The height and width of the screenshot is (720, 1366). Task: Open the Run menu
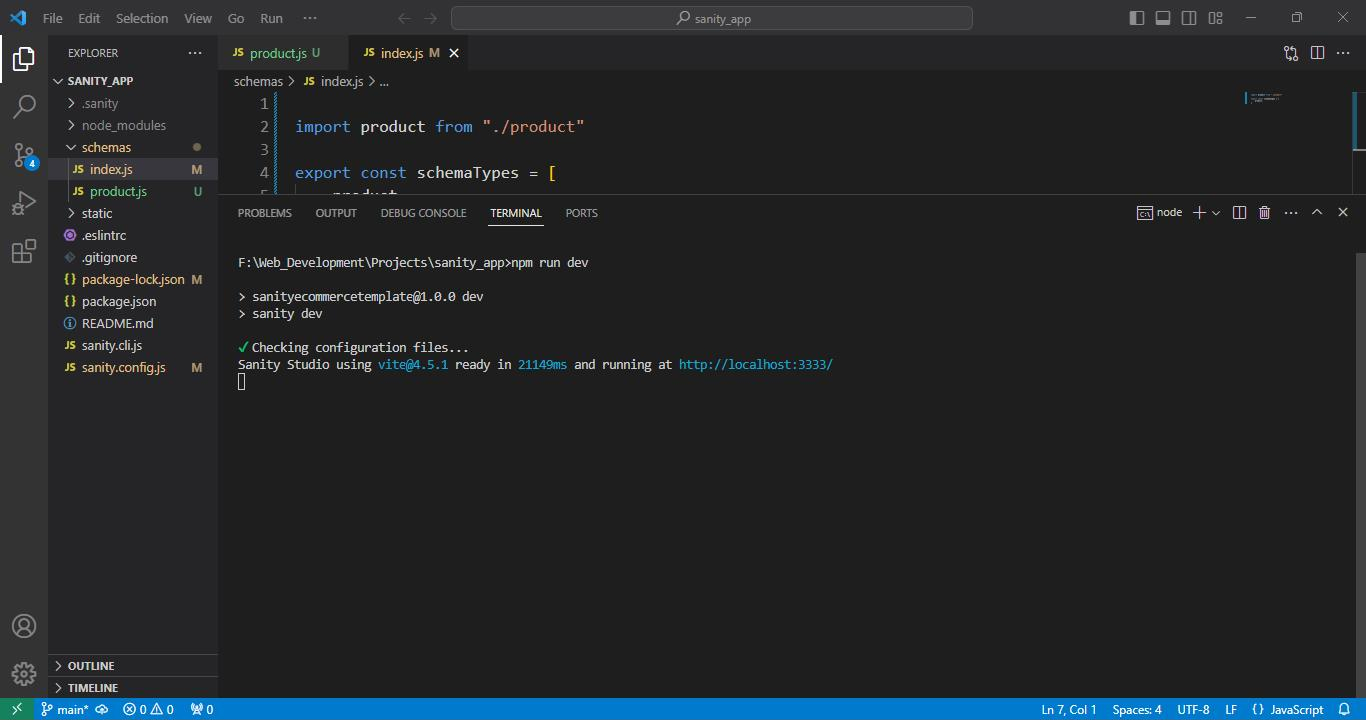271,18
